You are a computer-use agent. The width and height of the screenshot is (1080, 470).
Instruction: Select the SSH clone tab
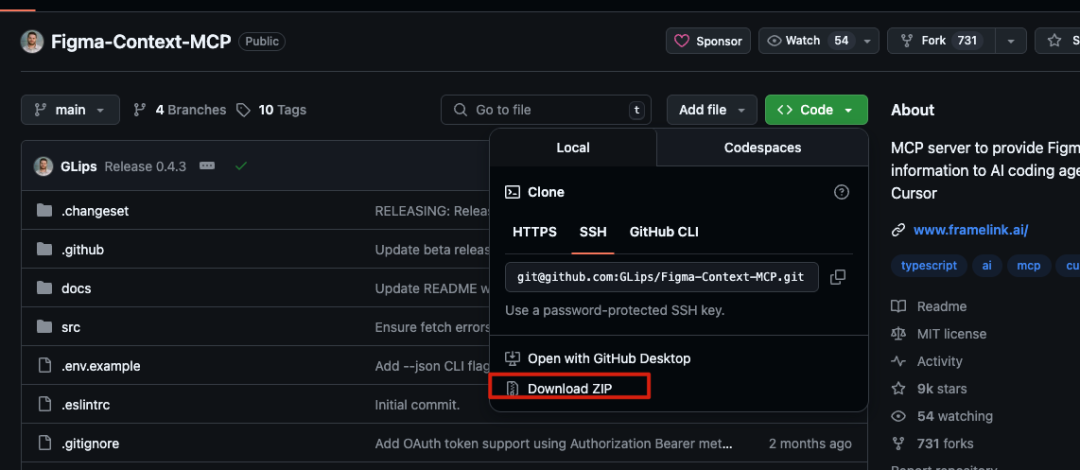(593, 232)
